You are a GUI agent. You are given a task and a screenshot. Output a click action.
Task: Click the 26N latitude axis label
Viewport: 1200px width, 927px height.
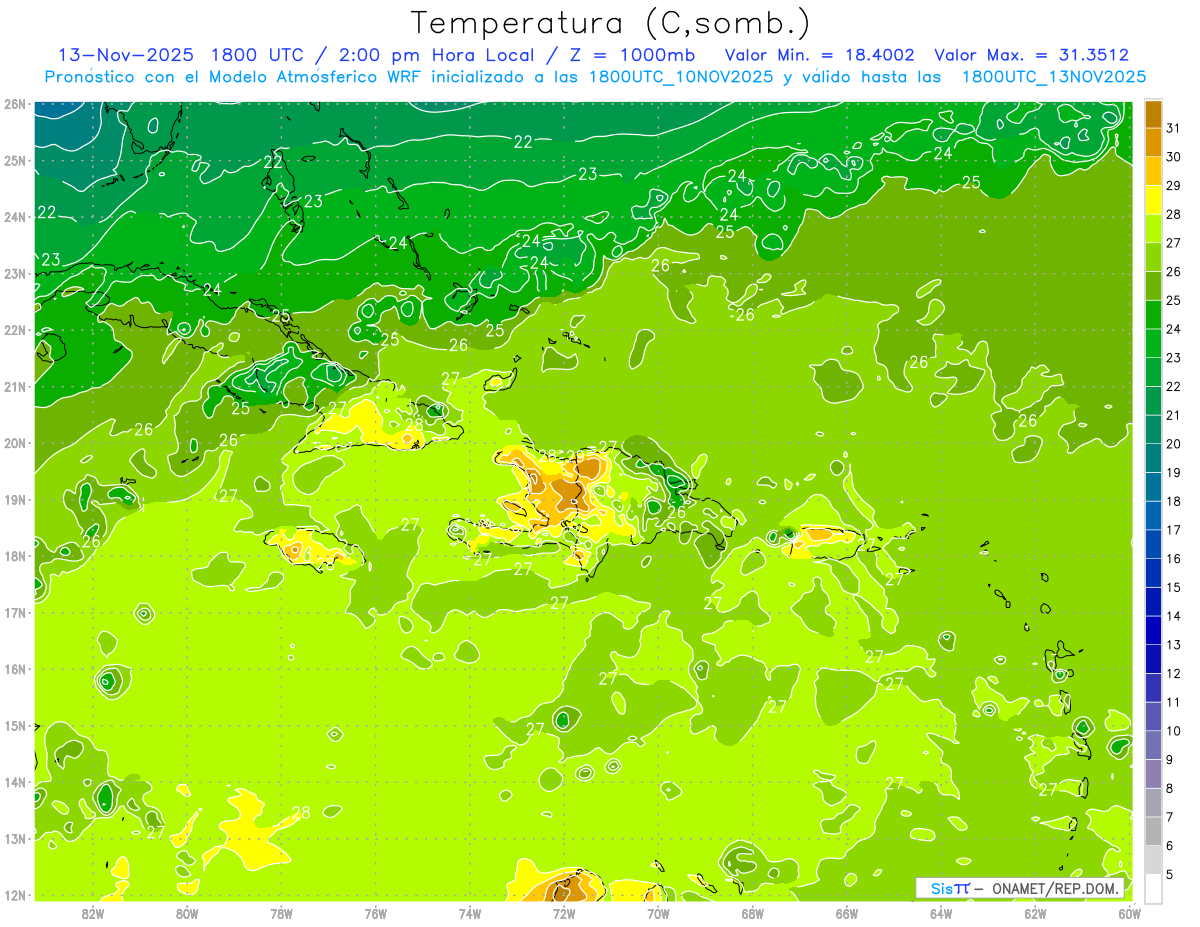tap(14, 104)
